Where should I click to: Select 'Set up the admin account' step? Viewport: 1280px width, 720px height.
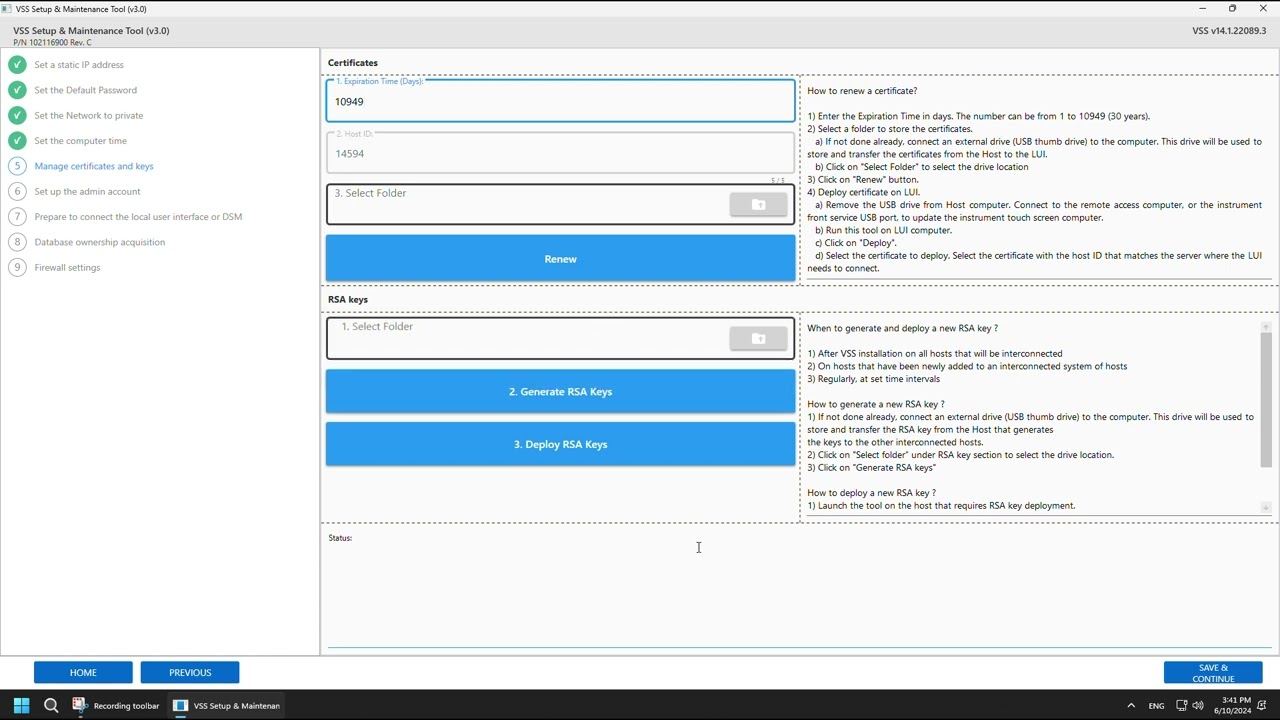[87, 191]
